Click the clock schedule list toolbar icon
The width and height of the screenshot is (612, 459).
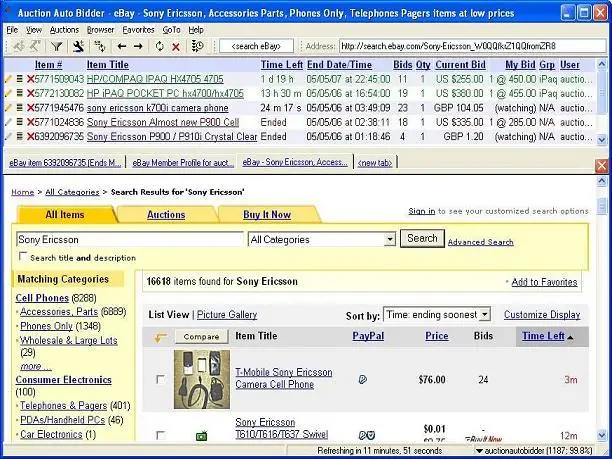(x=197, y=46)
